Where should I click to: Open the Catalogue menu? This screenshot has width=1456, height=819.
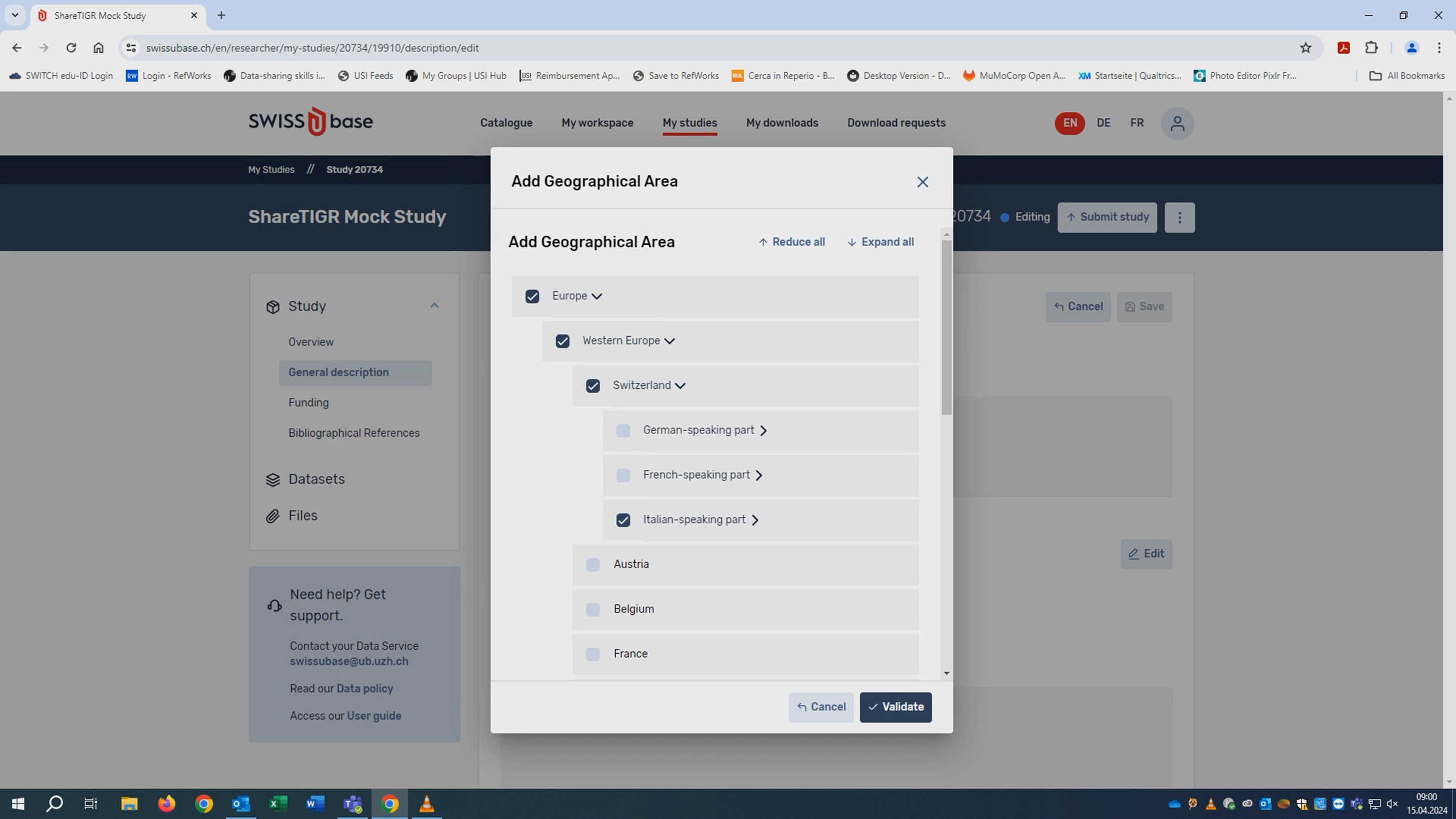507,123
